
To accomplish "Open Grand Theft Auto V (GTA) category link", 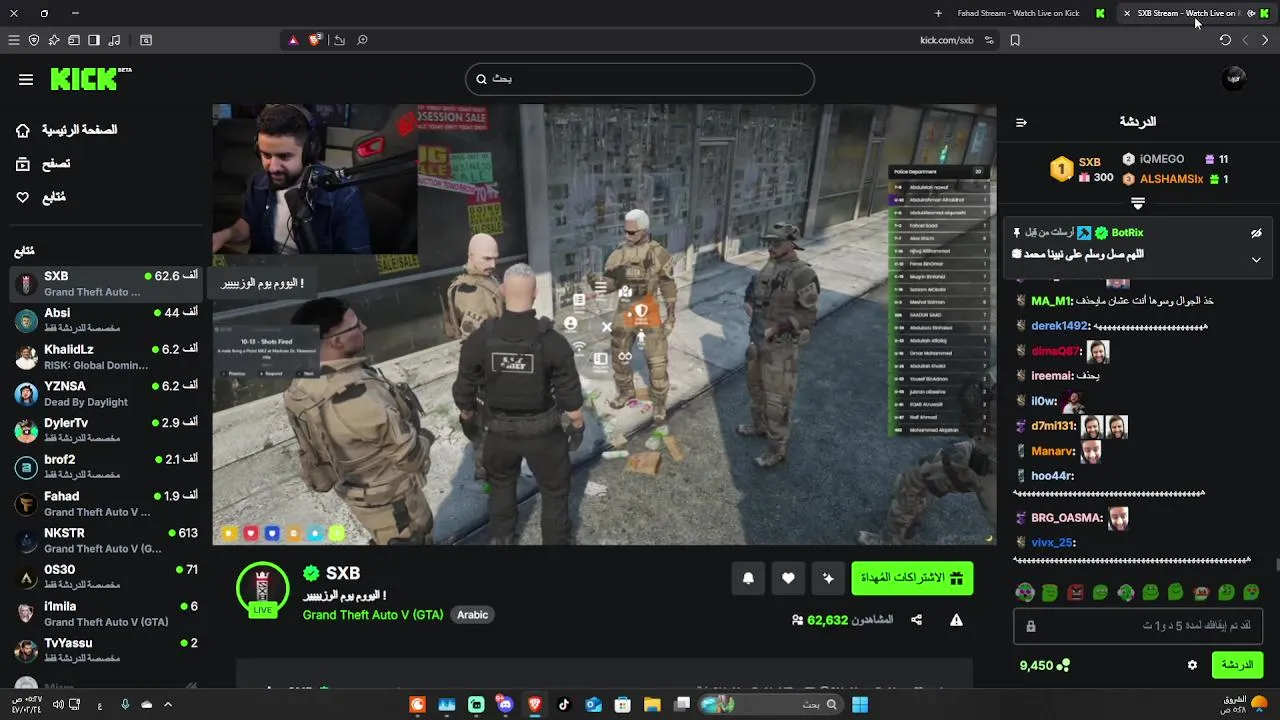I will click(373, 615).
